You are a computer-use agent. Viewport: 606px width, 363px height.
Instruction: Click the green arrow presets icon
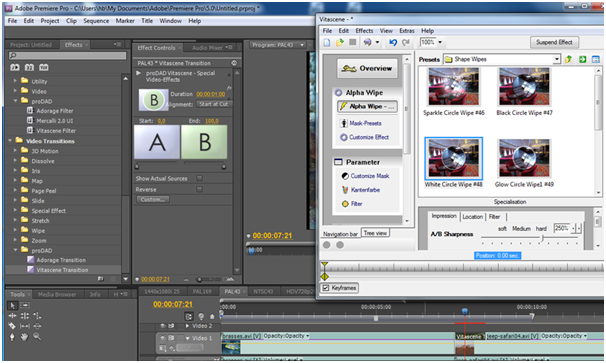pos(582,59)
